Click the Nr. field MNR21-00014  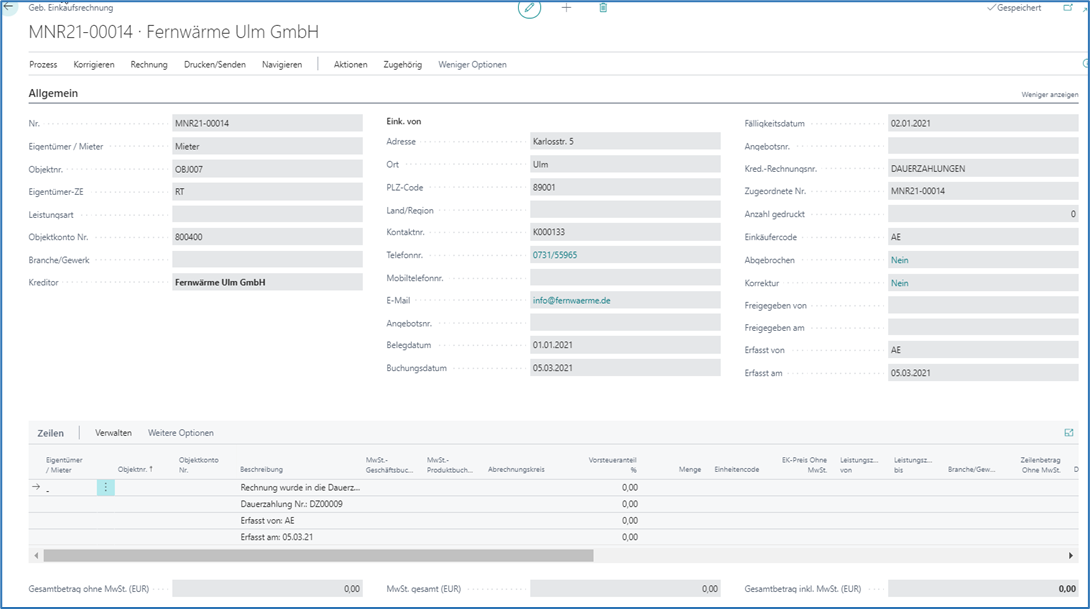268,123
